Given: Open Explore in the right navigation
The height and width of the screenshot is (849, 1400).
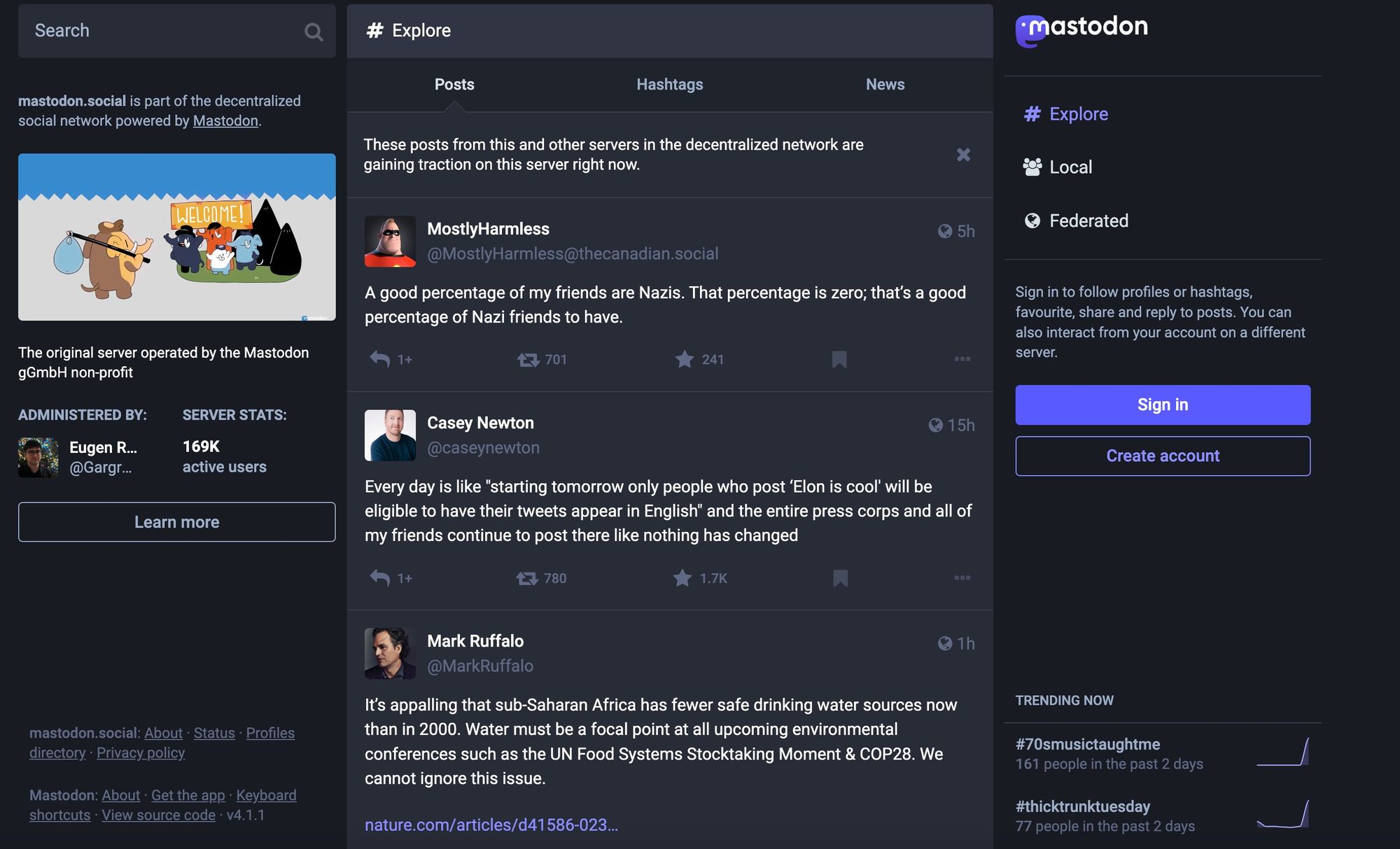Looking at the screenshot, I should point(1066,114).
